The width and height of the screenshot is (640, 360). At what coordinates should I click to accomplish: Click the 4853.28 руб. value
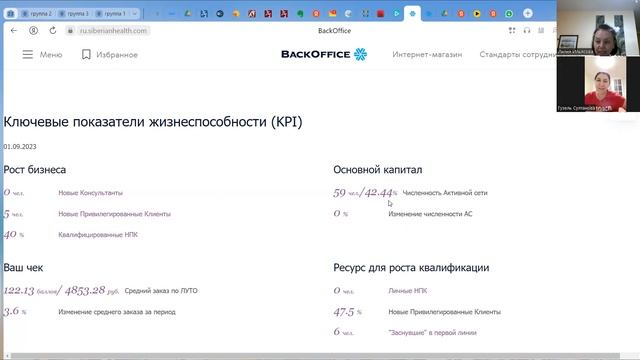[92, 290]
